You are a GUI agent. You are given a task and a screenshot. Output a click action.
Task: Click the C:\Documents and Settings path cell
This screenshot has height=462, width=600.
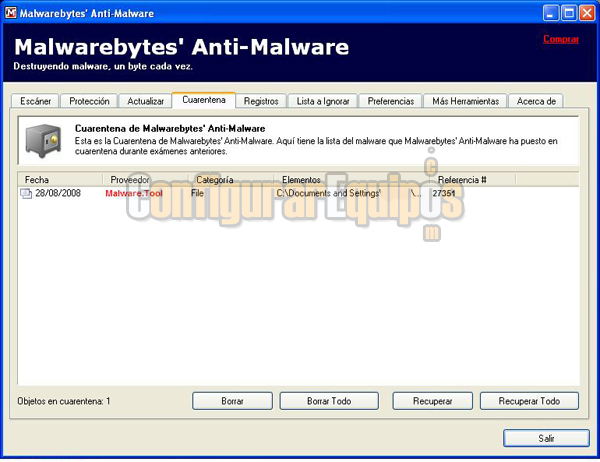click(348, 193)
